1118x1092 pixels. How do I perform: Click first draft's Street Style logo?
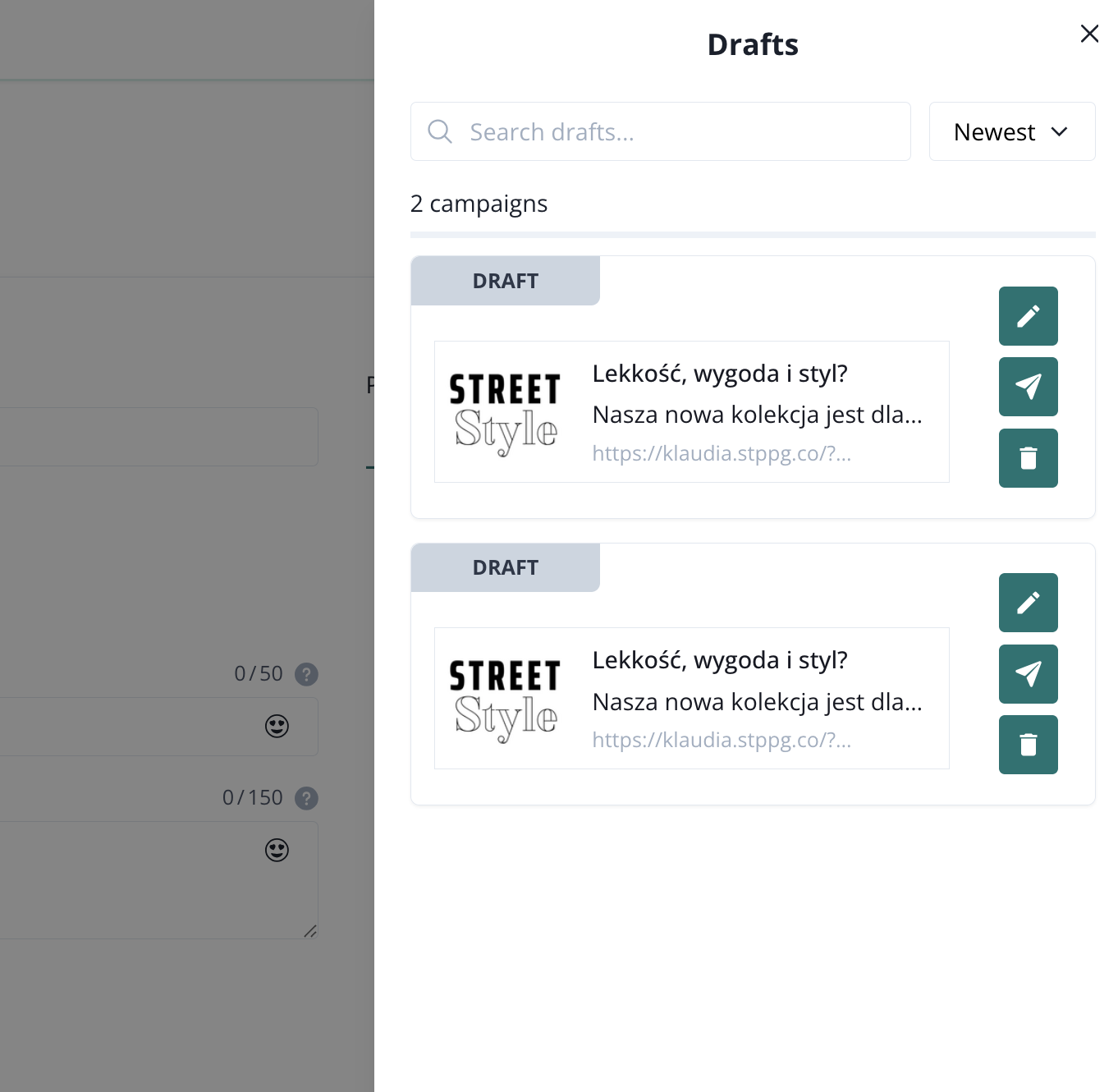click(505, 412)
